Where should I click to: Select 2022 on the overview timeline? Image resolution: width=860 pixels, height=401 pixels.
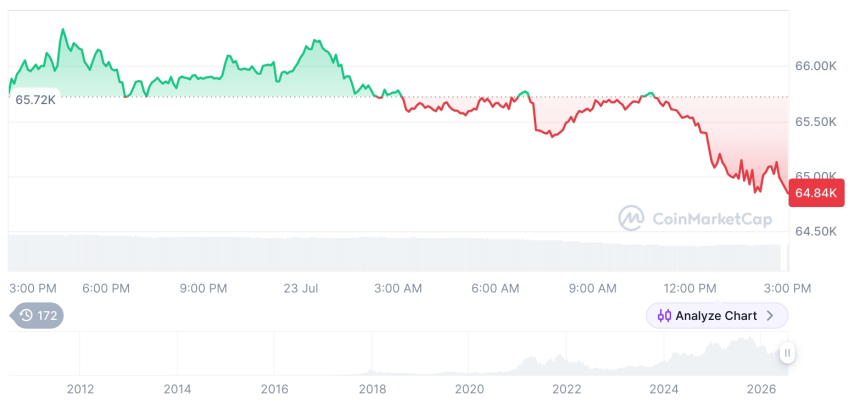567,389
